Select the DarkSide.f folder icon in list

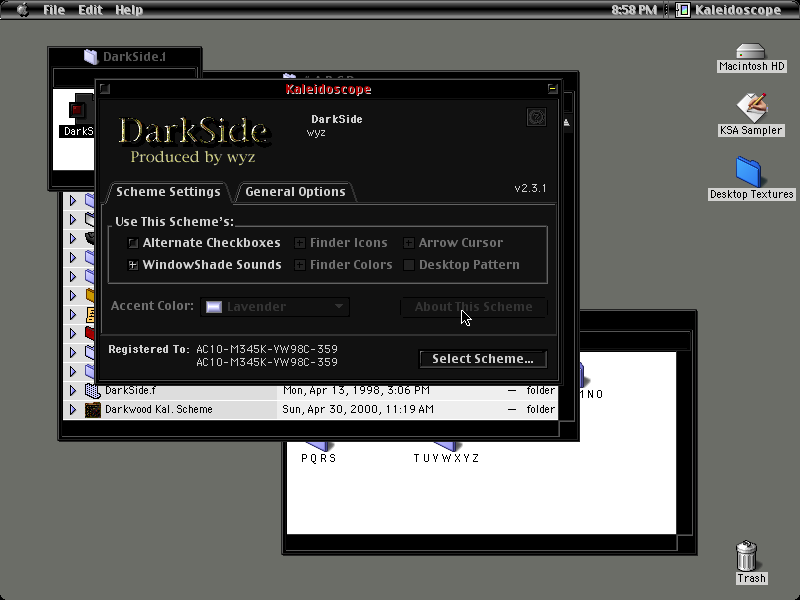coord(92,390)
